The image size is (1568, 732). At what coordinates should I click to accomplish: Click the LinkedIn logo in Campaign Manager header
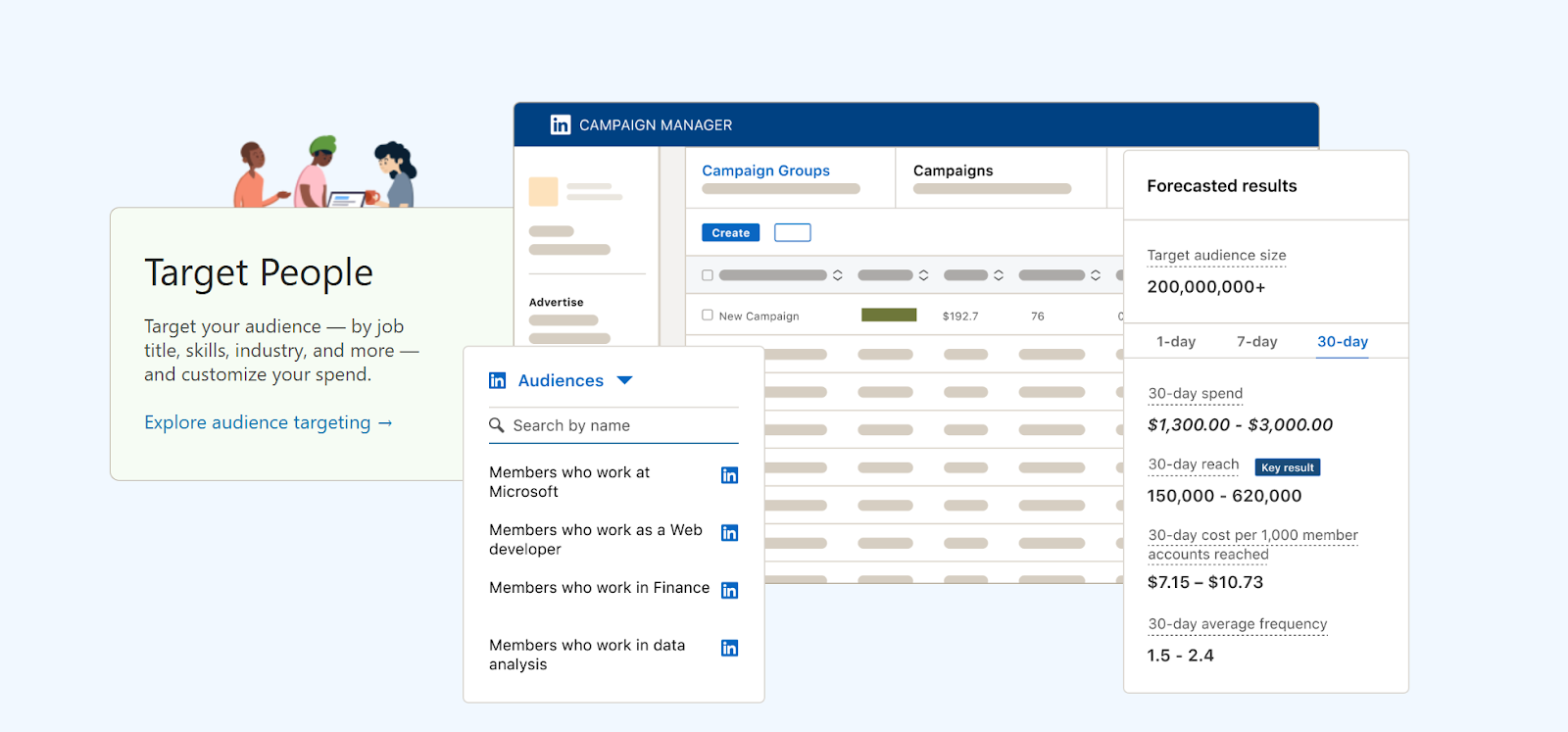click(561, 124)
